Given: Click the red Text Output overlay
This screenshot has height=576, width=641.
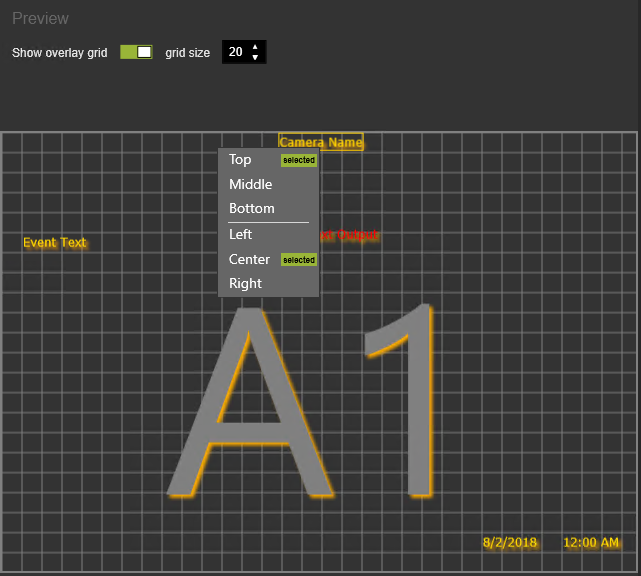Looking at the screenshot, I should tap(352, 236).
